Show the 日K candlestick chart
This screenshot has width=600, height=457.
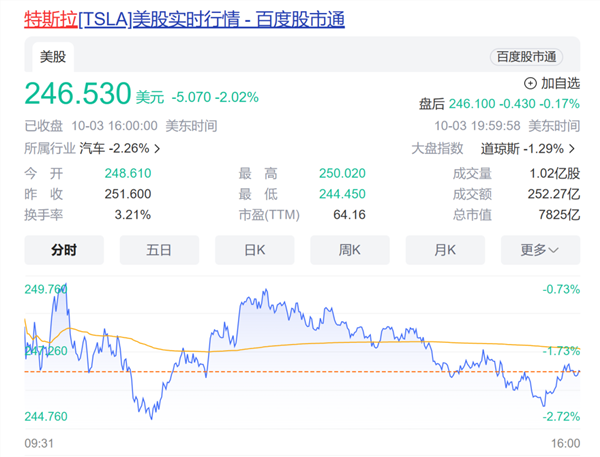tap(254, 250)
